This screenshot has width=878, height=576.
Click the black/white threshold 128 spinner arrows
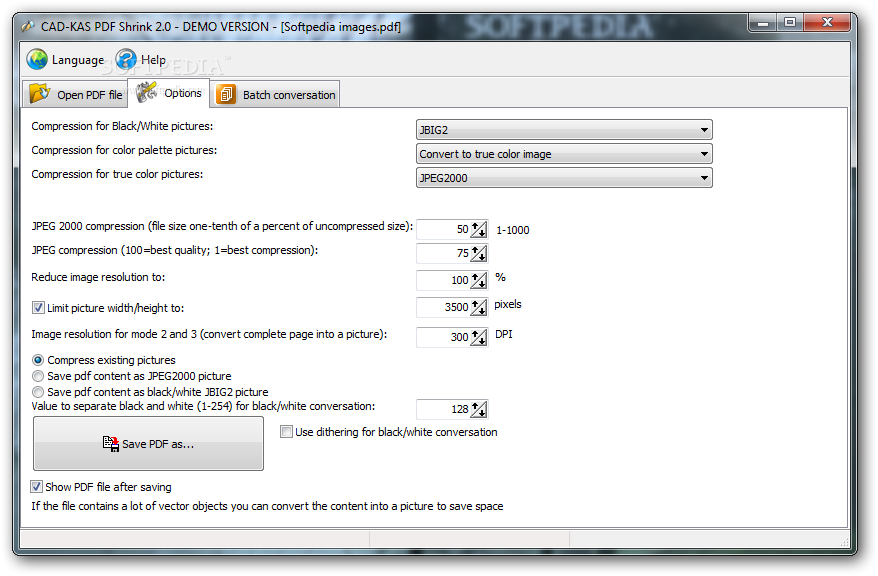479,410
